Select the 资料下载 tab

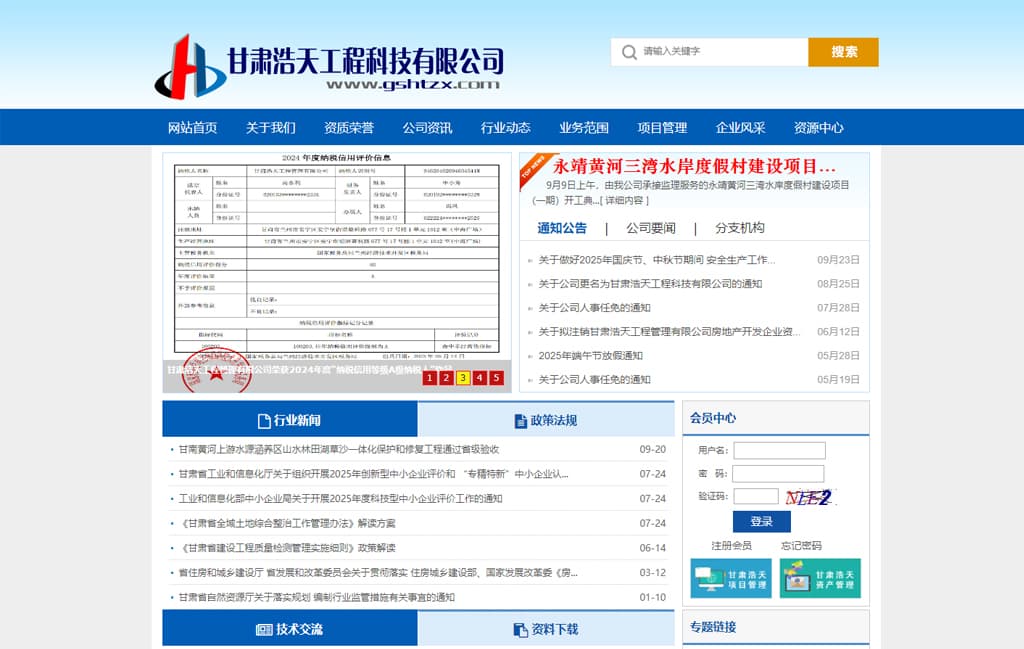[545, 629]
